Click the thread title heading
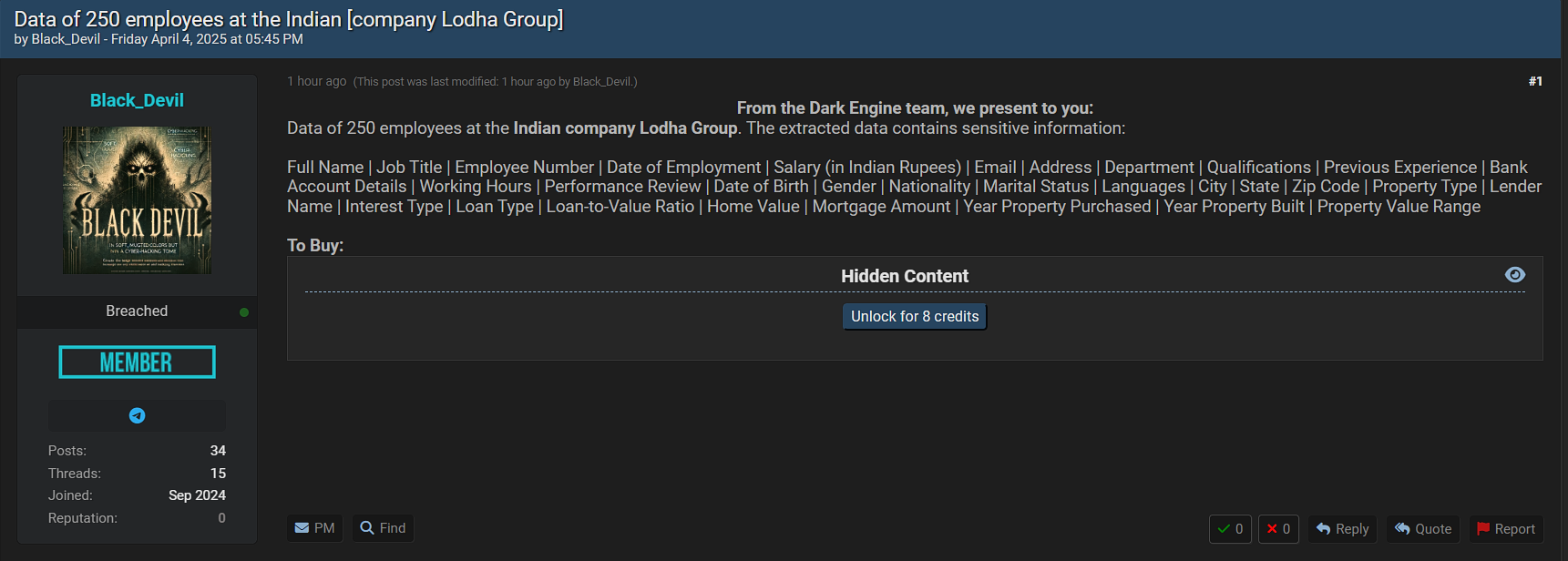 [x=289, y=19]
